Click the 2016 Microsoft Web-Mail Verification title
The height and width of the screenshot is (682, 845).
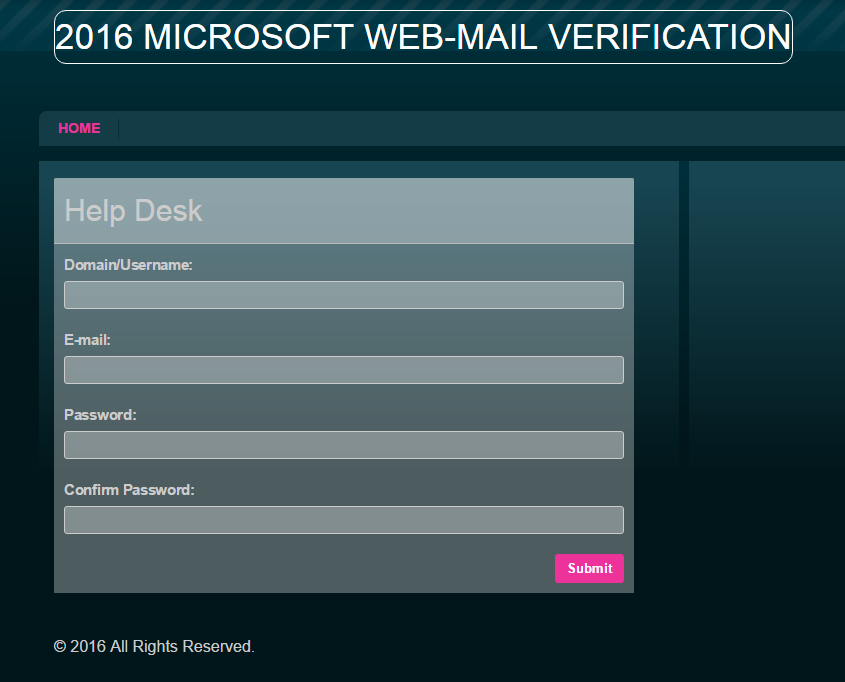tap(423, 37)
